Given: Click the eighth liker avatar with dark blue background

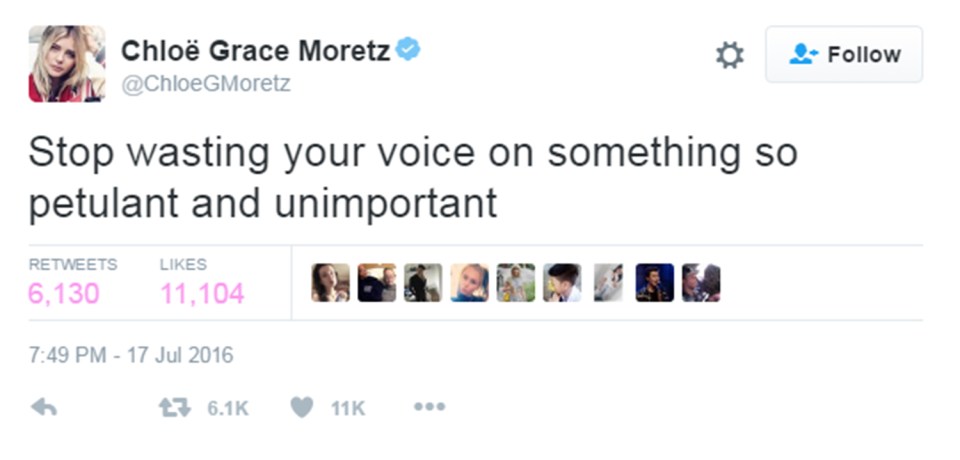Looking at the screenshot, I should click(x=654, y=283).
